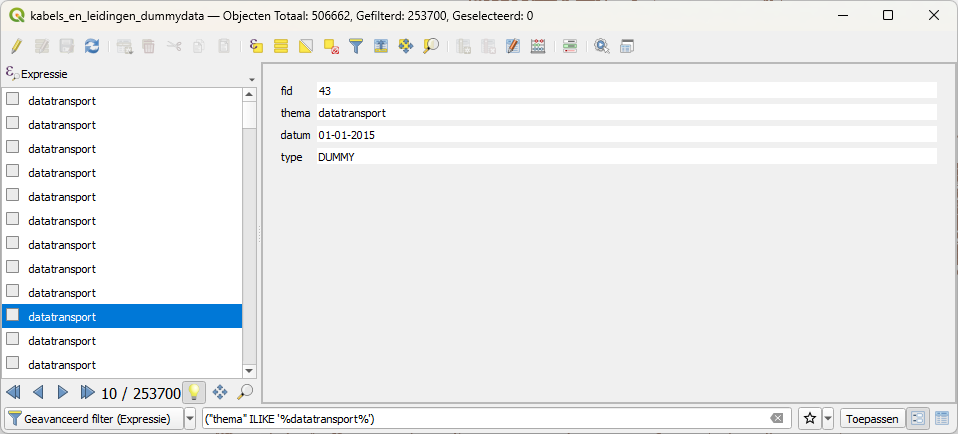Click the Actions gear icon
This screenshot has height=434, width=958.
point(602,46)
